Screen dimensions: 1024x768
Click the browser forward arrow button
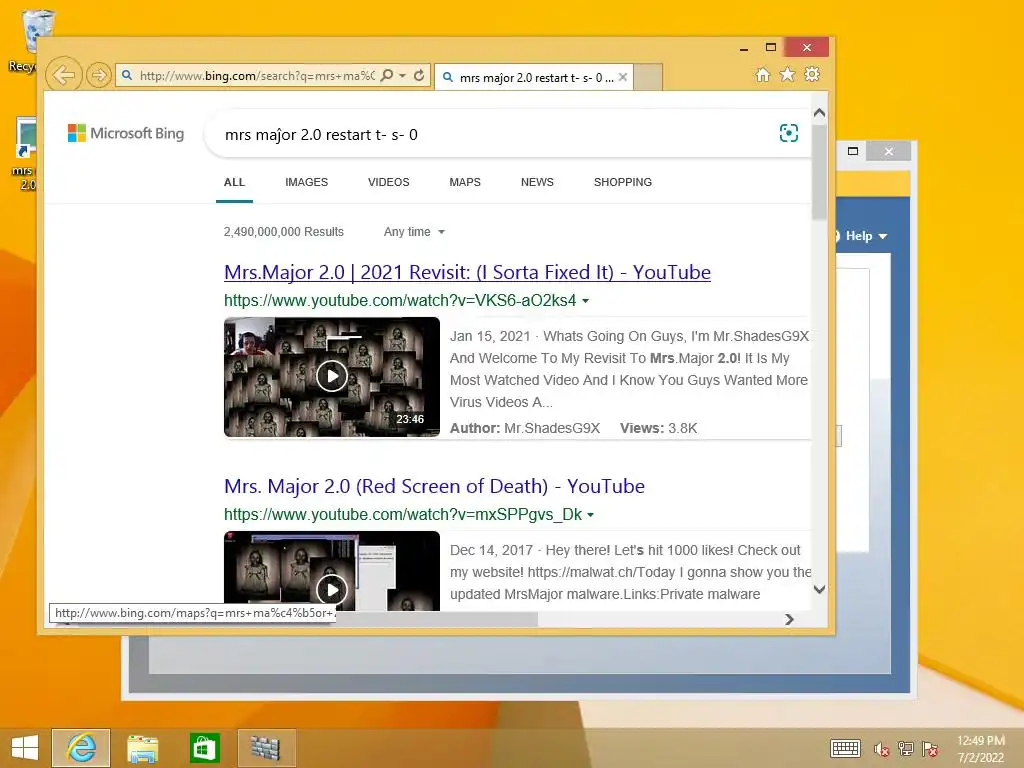[99, 75]
